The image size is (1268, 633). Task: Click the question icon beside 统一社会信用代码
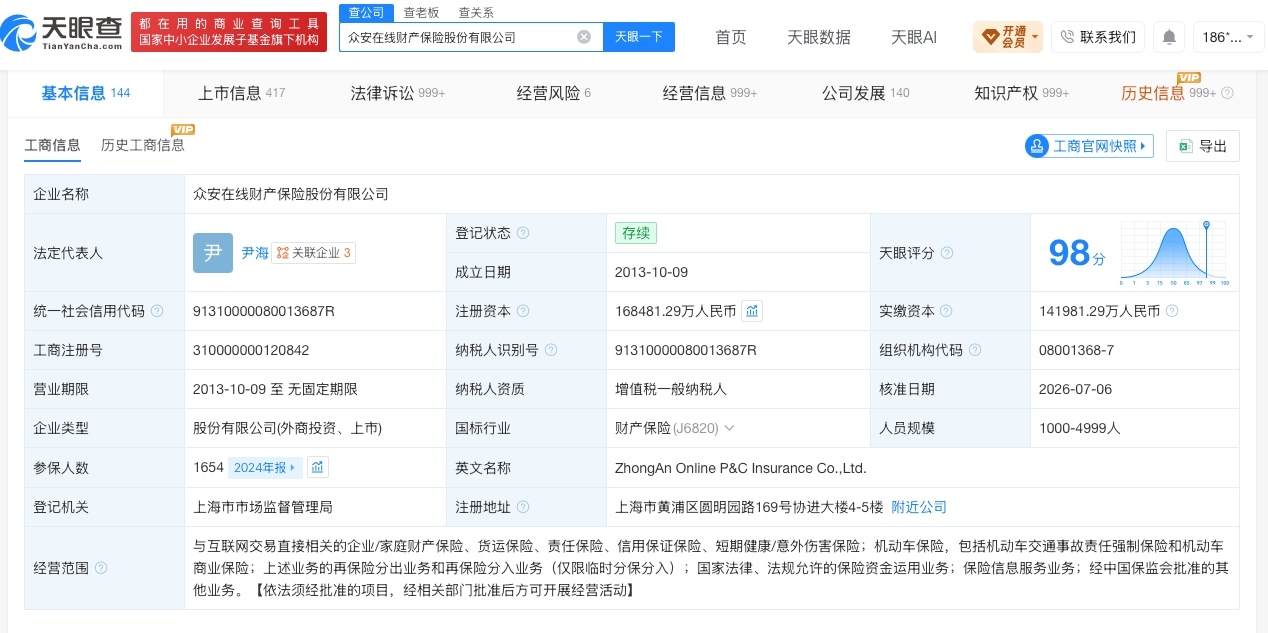pyautogui.click(x=156, y=311)
